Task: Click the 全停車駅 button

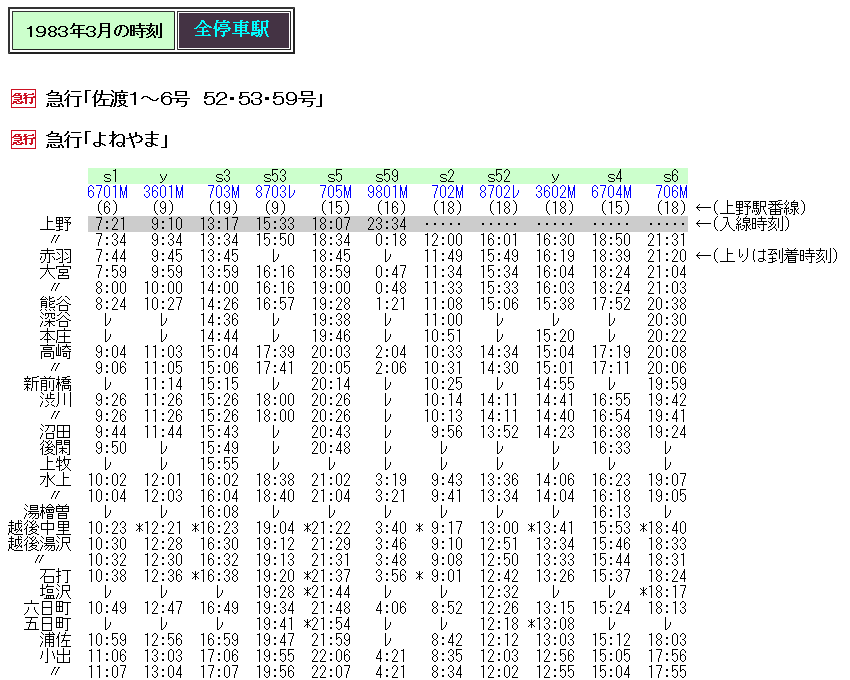Action: click(x=234, y=30)
